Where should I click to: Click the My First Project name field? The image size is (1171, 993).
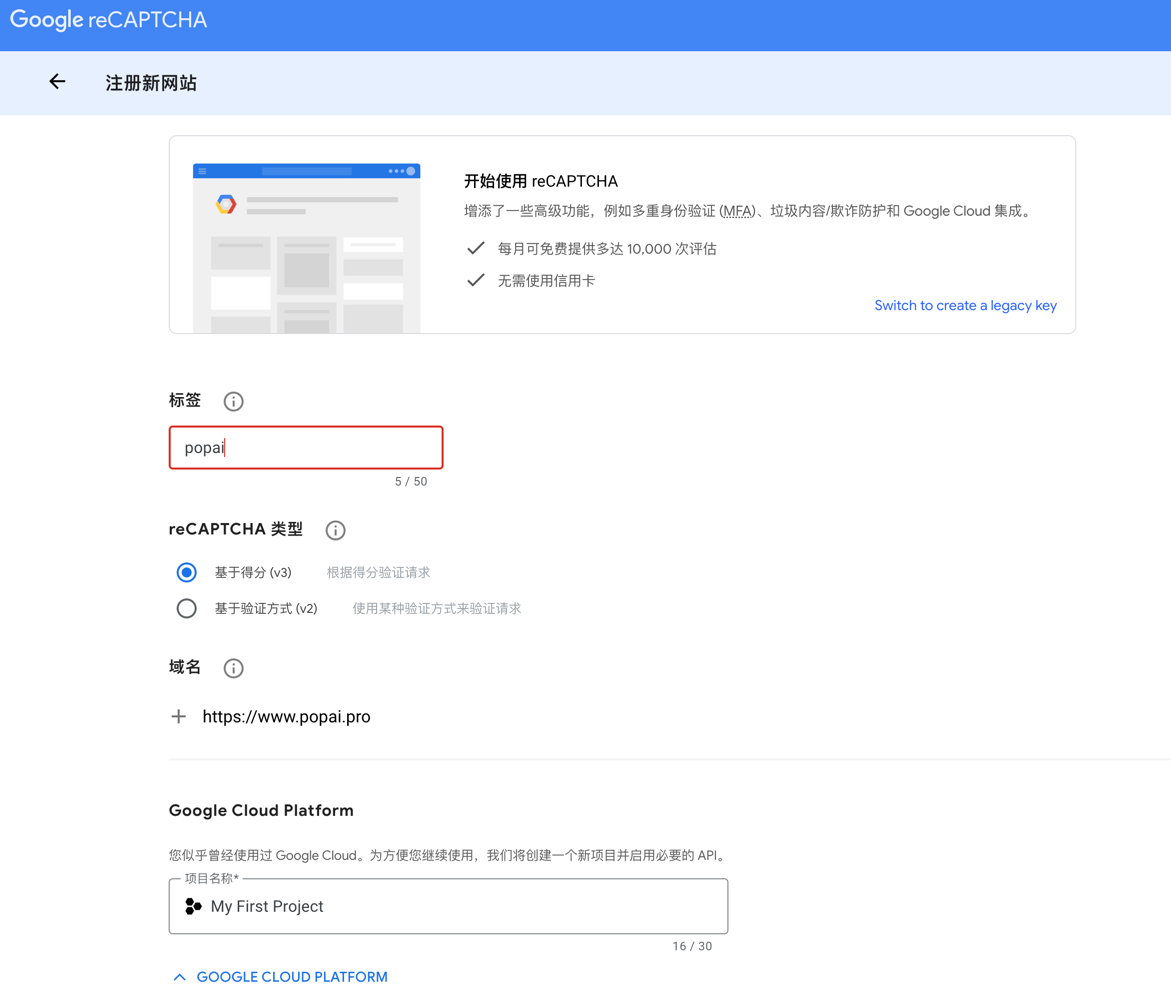pyautogui.click(x=460, y=906)
